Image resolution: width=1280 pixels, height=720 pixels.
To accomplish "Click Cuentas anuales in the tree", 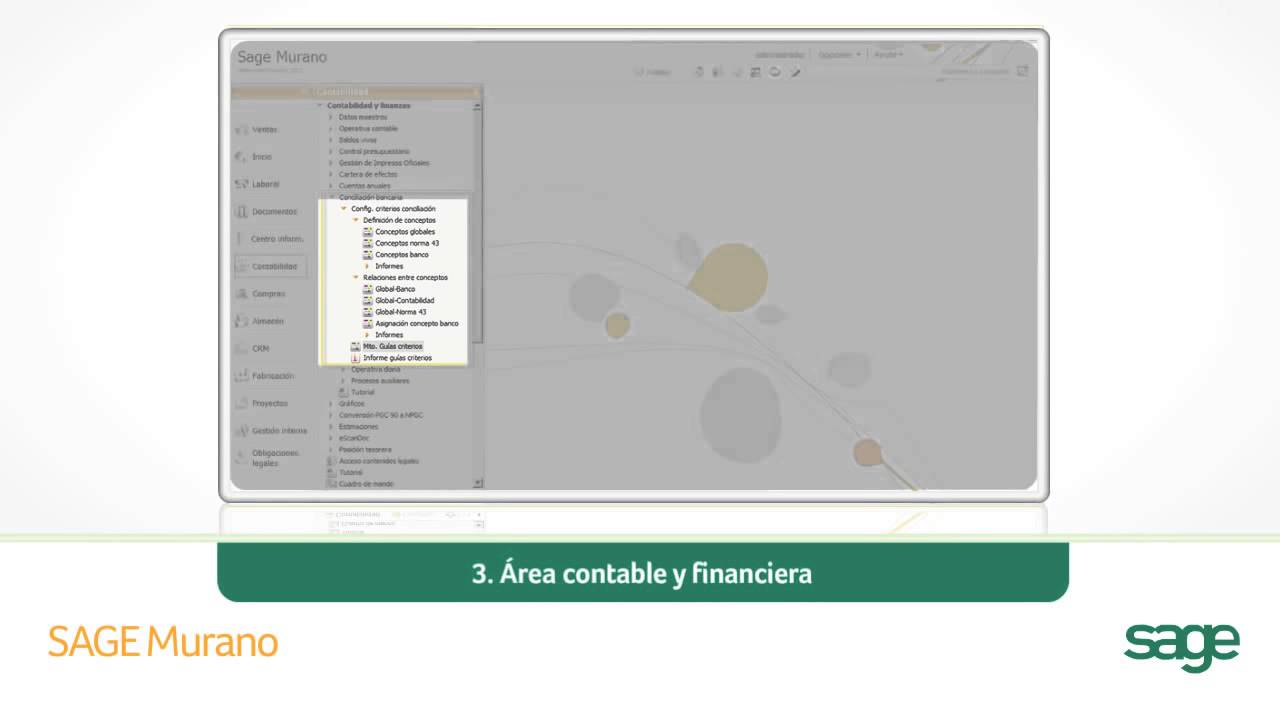I will coord(365,186).
